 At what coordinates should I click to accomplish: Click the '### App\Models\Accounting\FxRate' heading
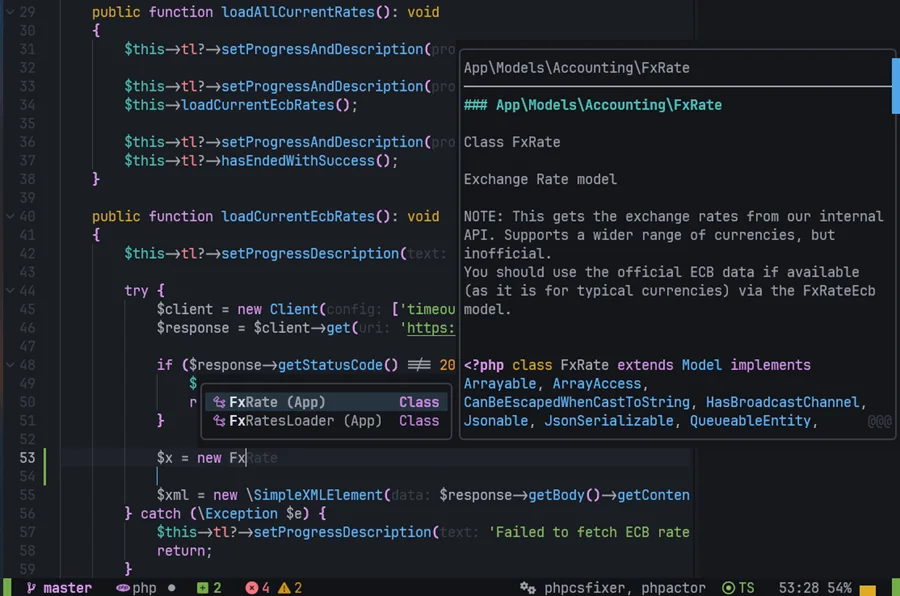click(x=592, y=105)
